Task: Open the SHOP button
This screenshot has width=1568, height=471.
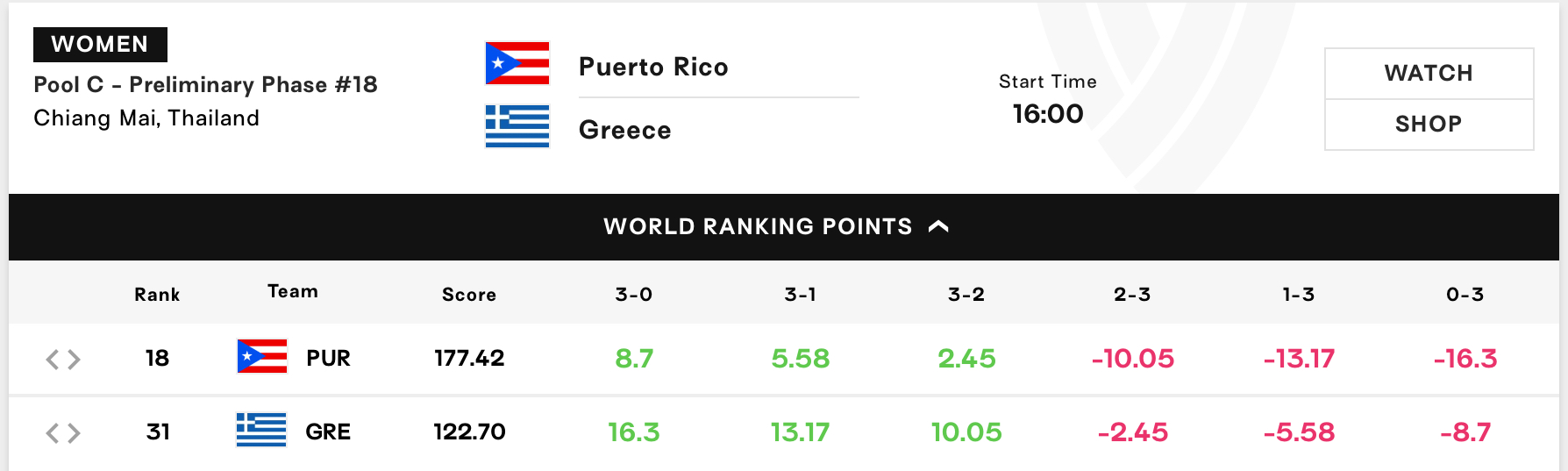Action: 1429,125
